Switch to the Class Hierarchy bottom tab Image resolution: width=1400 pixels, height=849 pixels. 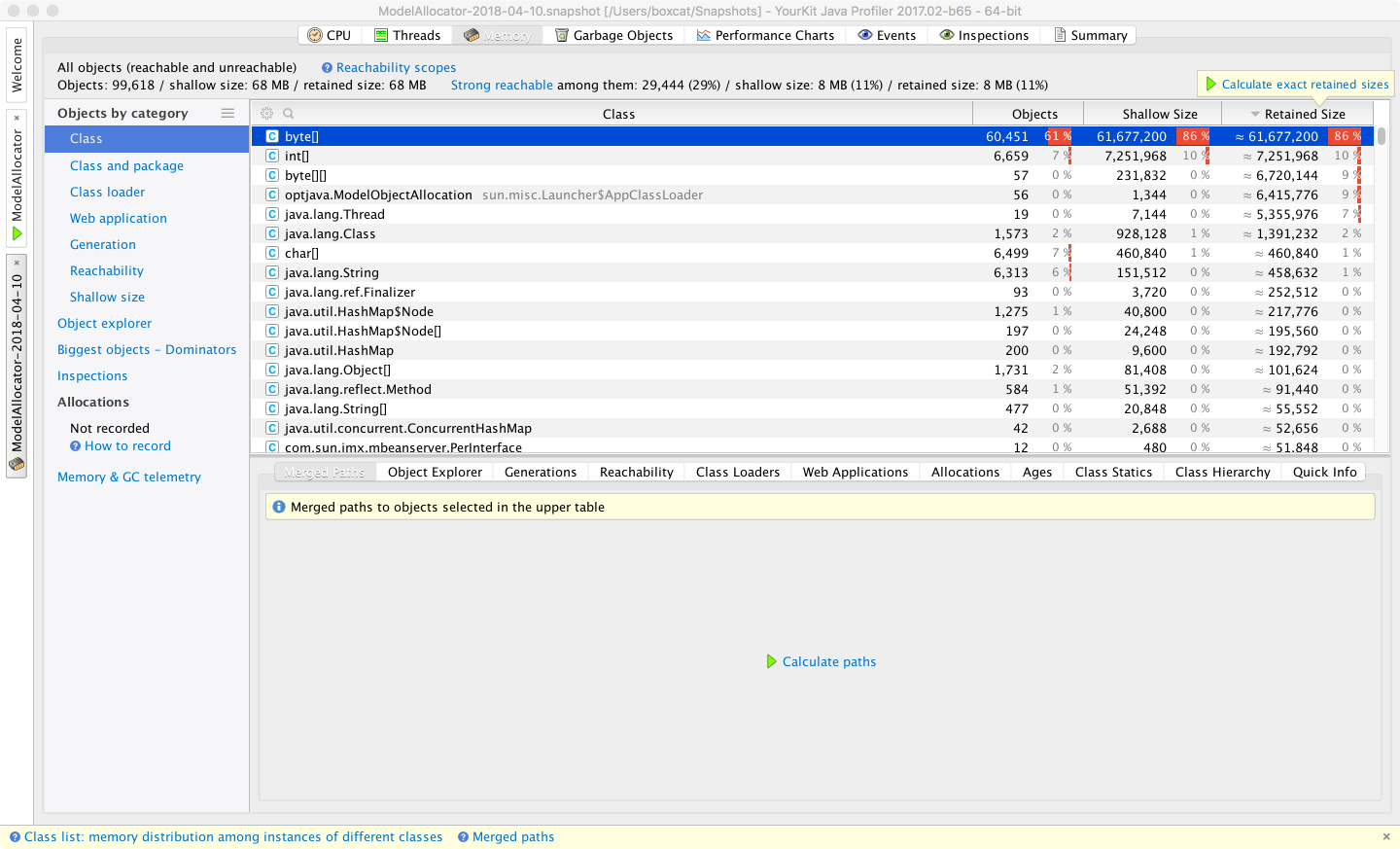(1222, 472)
